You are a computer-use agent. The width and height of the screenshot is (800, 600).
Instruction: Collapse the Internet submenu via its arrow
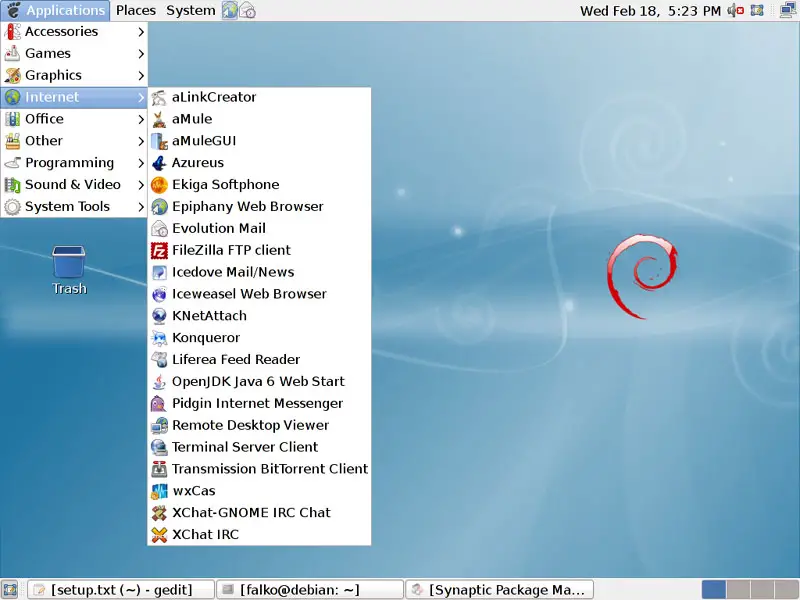[x=141, y=97]
